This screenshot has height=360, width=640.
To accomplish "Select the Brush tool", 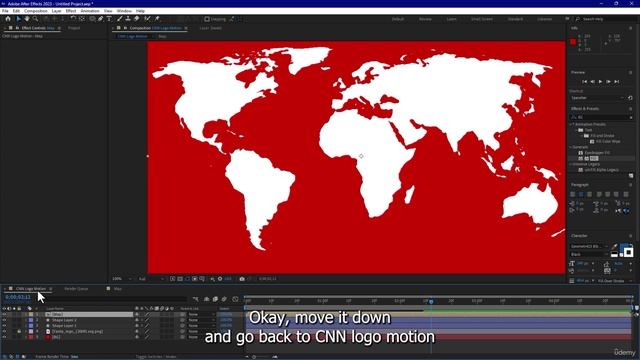I will click(x=120, y=19).
